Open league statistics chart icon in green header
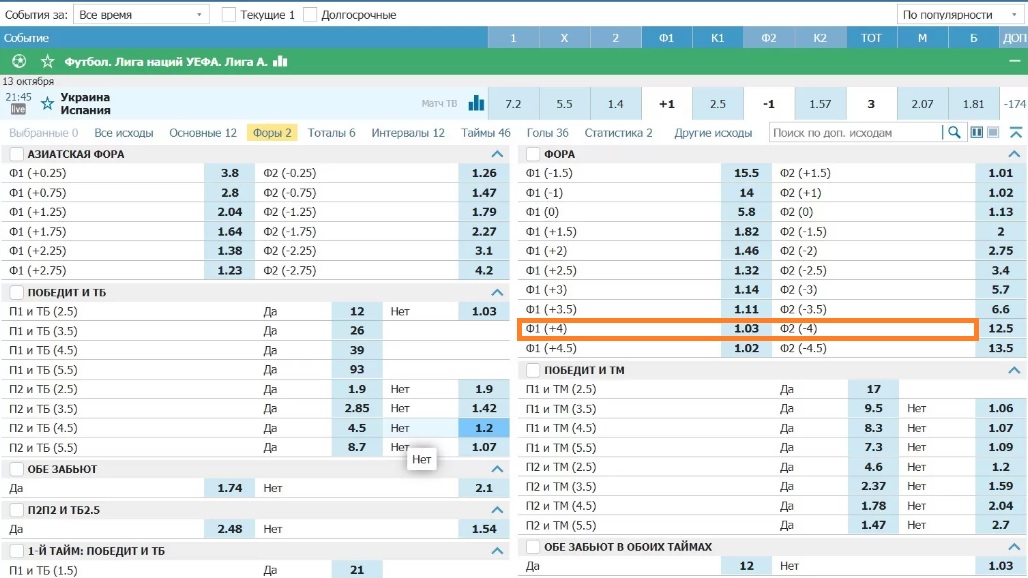 [x=280, y=61]
